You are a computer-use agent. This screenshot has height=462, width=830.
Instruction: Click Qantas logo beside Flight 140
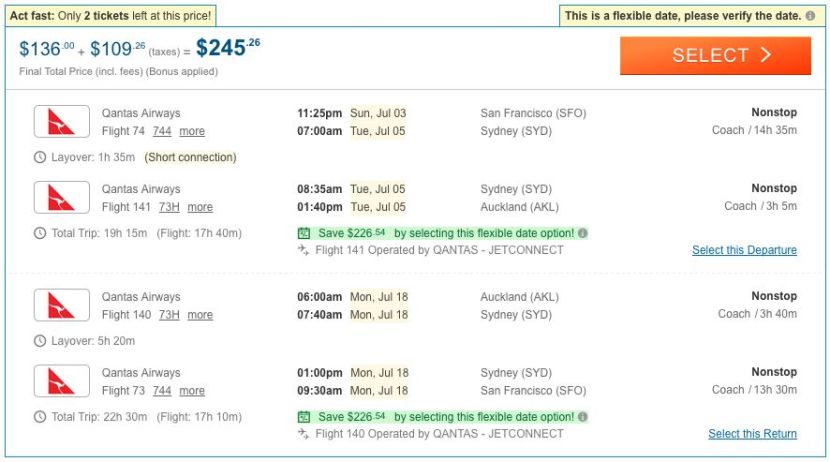[x=62, y=305]
